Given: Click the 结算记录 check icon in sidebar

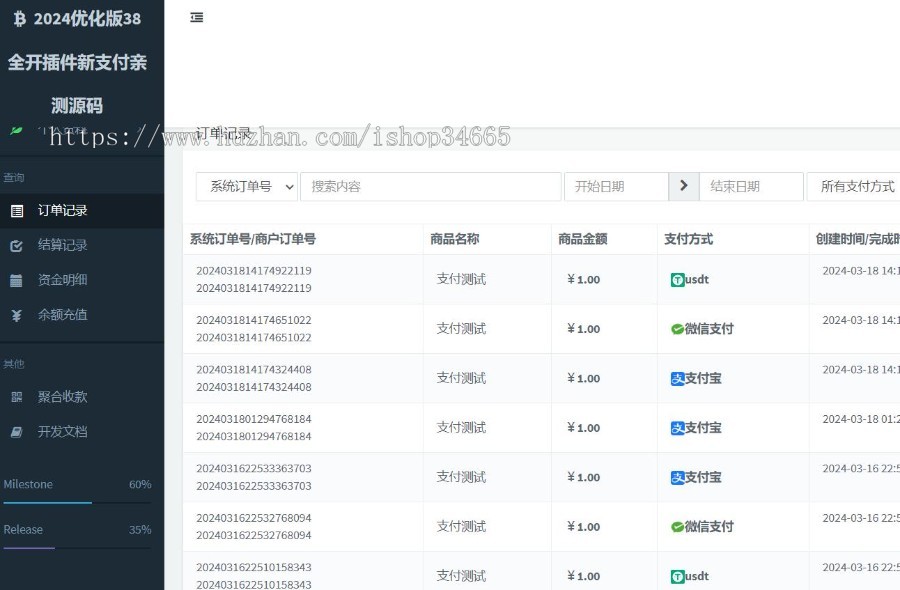Looking at the screenshot, I should (x=17, y=246).
